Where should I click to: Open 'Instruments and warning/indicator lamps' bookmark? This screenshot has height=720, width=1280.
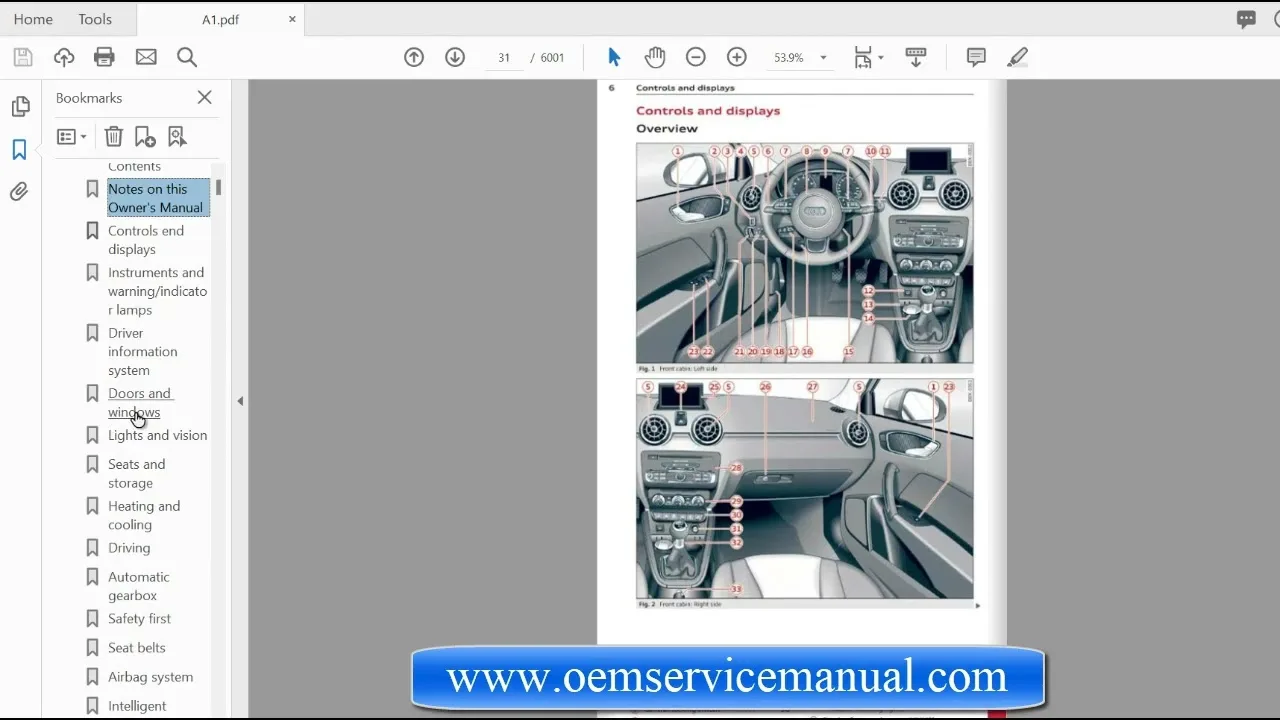click(x=157, y=291)
